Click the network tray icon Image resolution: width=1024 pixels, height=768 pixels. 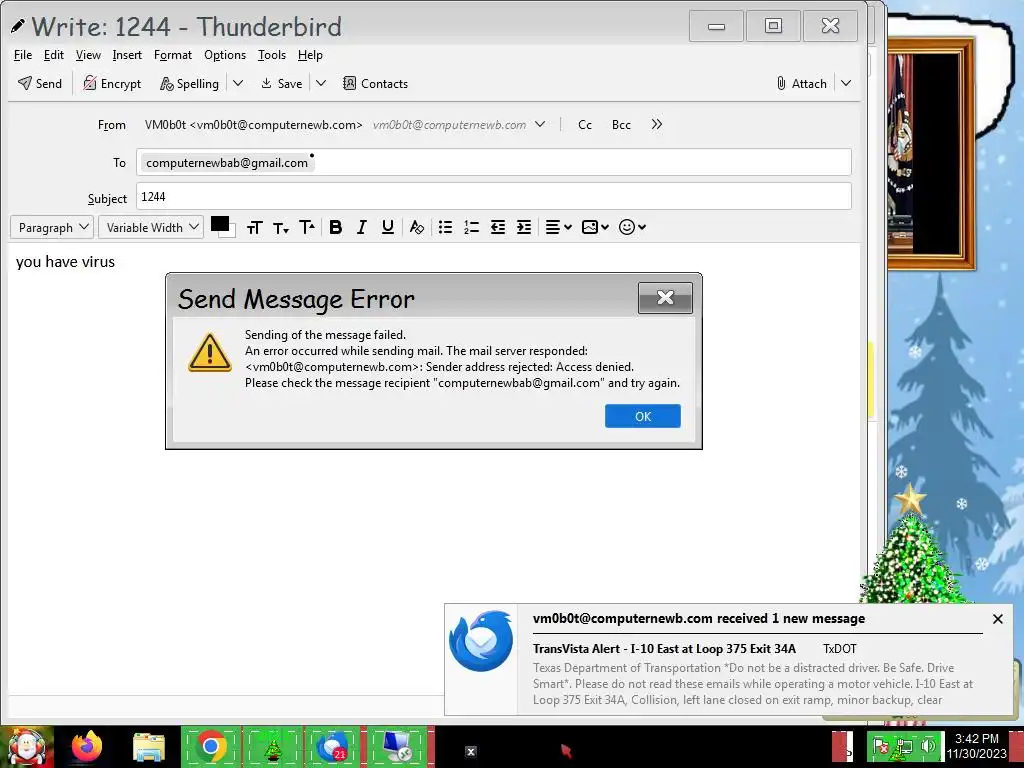[904, 746]
